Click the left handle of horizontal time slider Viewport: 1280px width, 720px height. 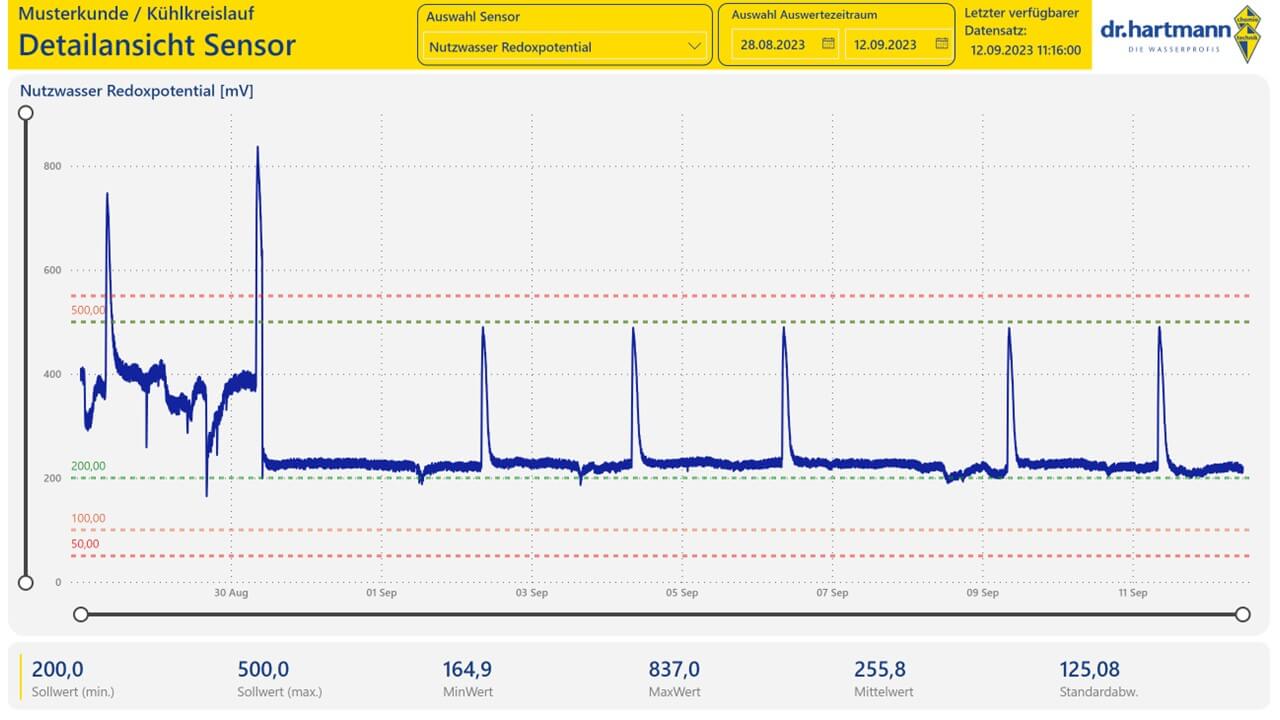pyautogui.click(x=81, y=614)
